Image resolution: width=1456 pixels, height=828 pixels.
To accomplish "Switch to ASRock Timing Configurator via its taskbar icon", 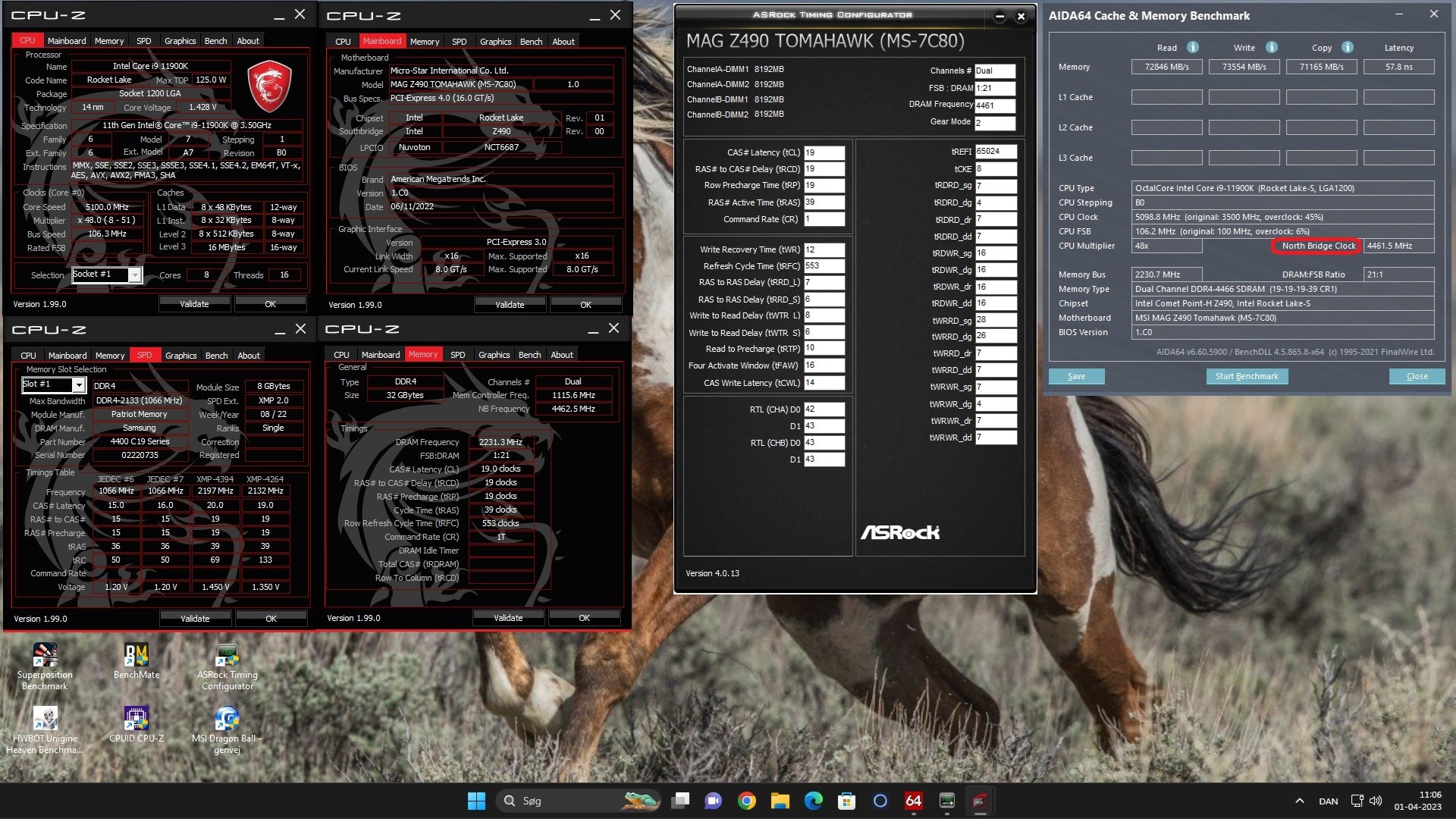I will (x=947, y=801).
